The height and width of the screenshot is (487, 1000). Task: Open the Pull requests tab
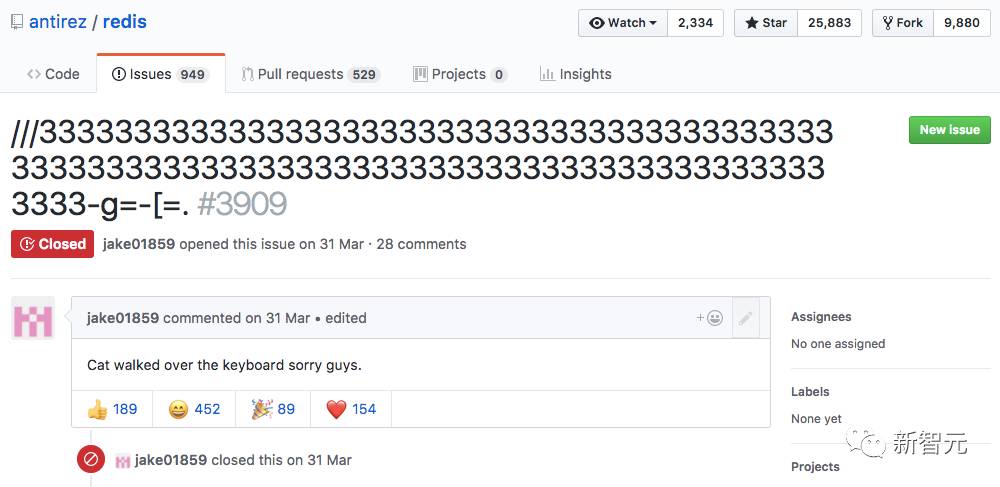pyautogui.click(x=310, y=74)
